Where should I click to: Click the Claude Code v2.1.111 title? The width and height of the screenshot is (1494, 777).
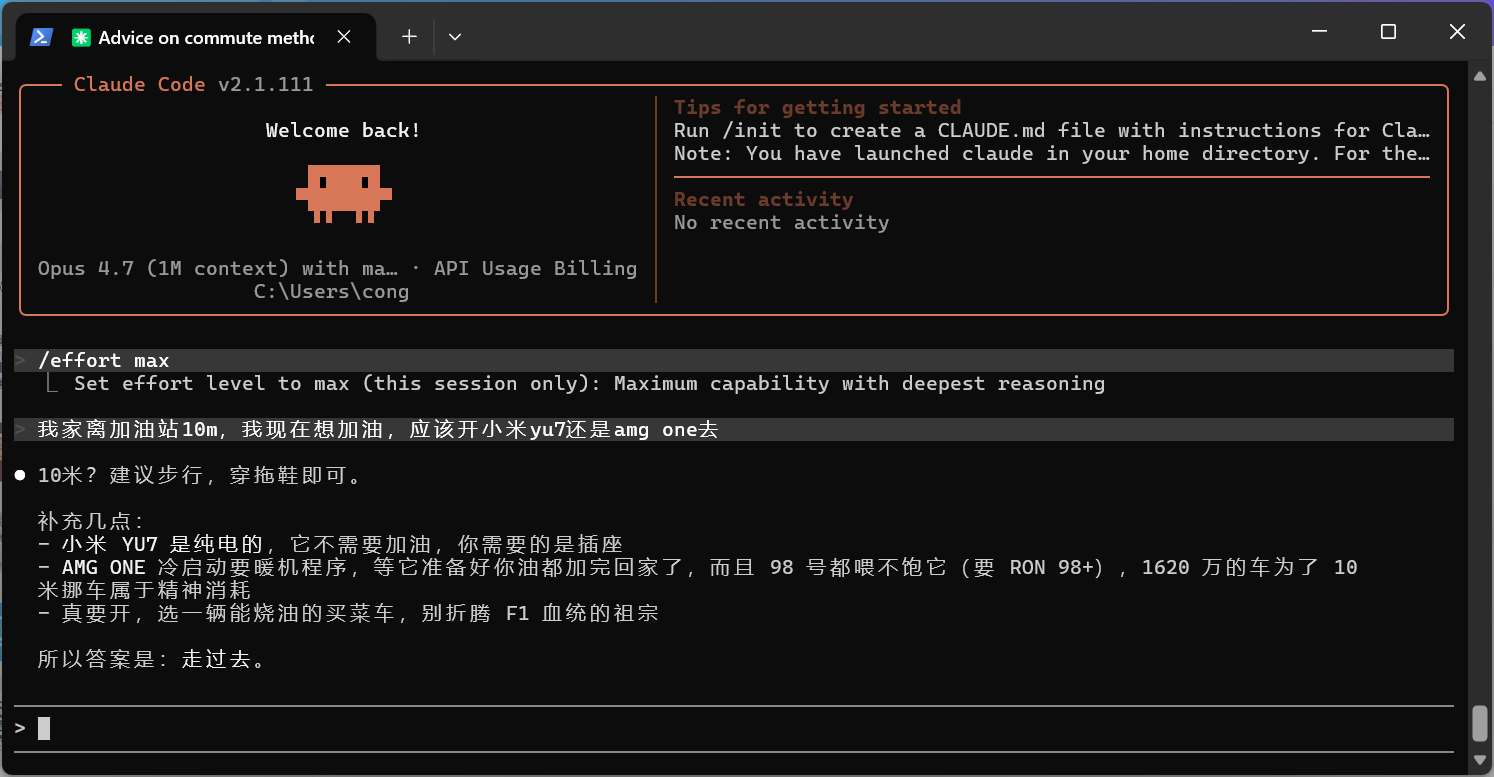point(193,84)
